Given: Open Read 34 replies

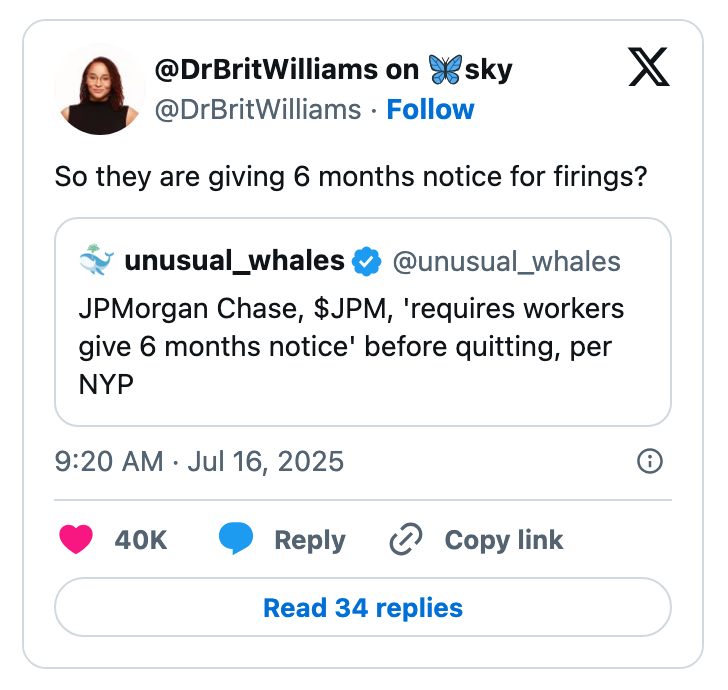Looking at the screenshot, I should click(x=362, y=607).
